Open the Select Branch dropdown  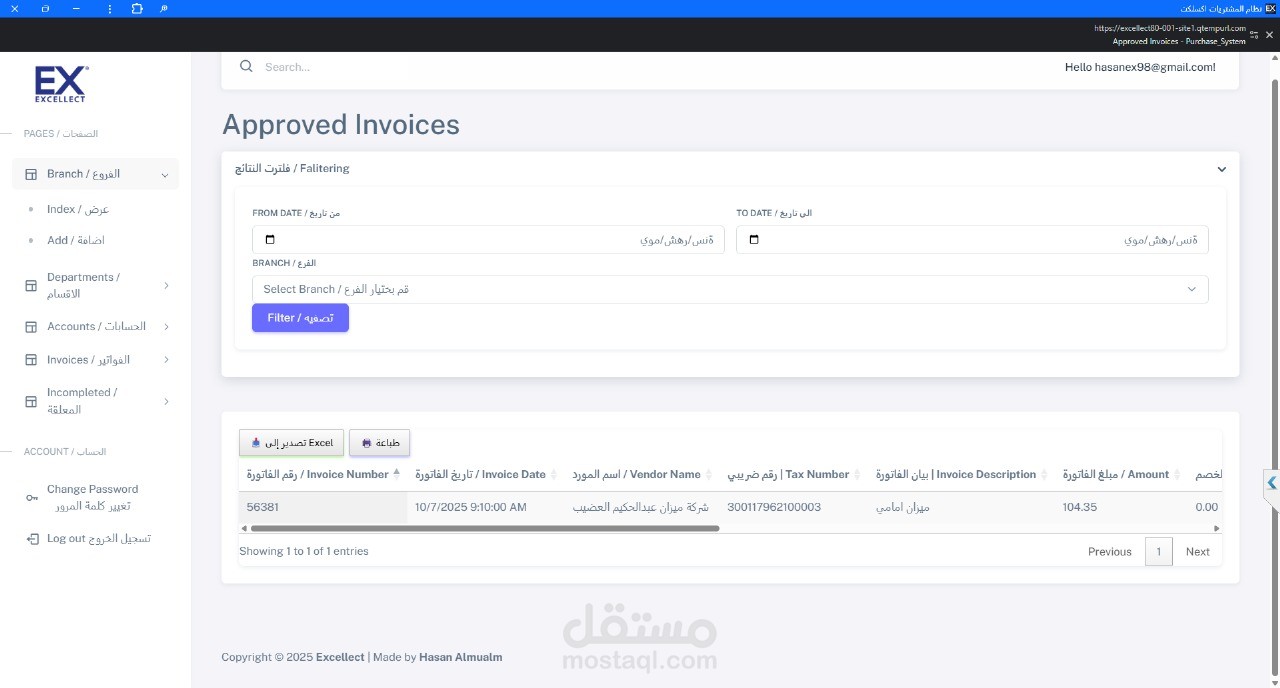coord(730,289)
